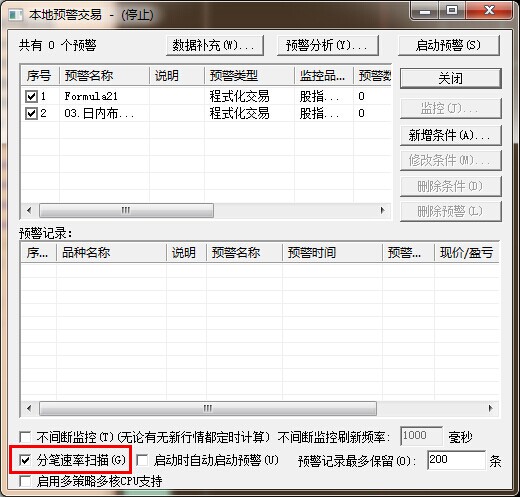Enable 不间断监控(T) checkbox

25,437
